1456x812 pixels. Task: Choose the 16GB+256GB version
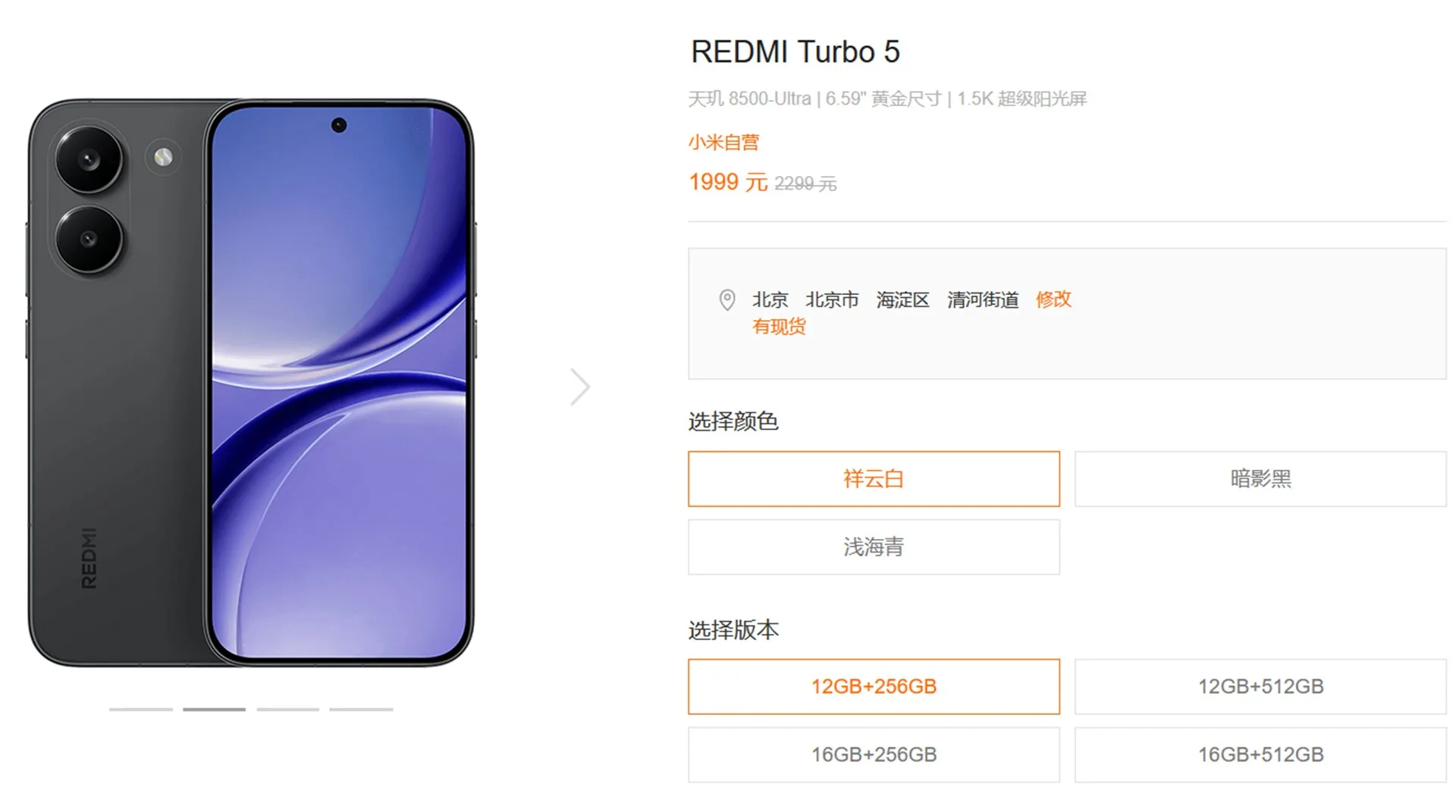(x=874, y=754)
